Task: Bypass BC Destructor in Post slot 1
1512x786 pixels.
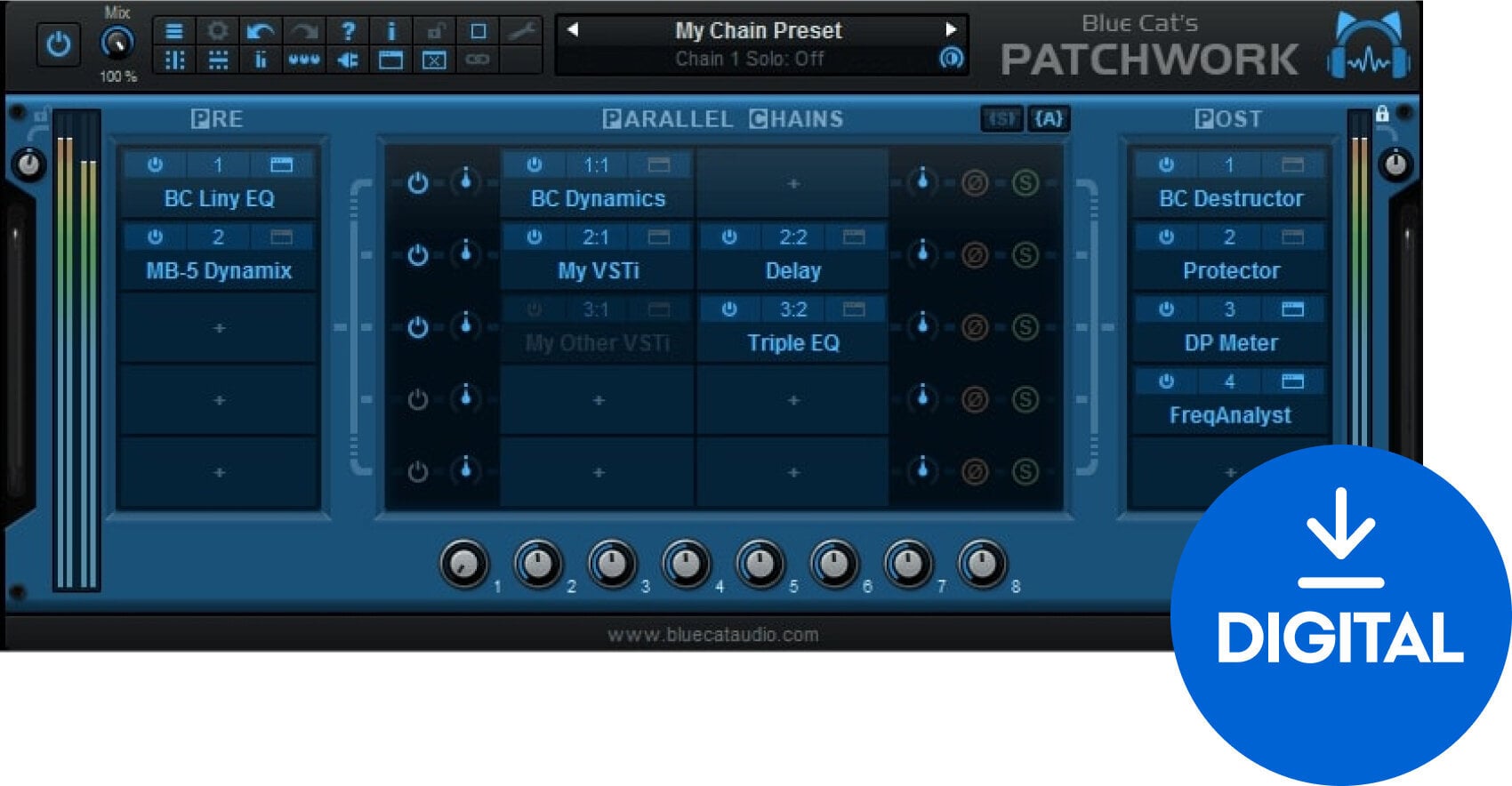Action: click(1166, 164)
